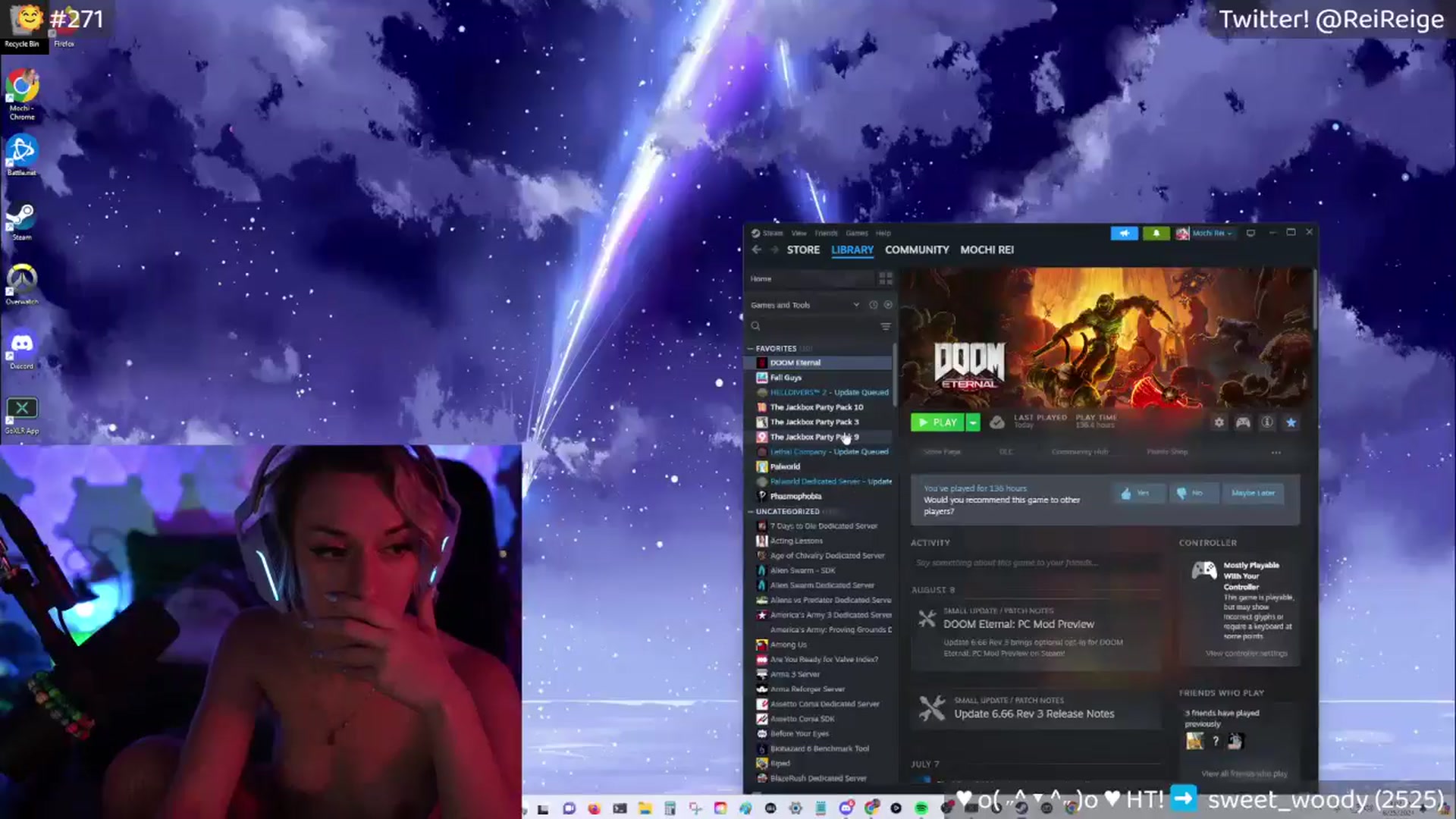Show game info via the info icon
The image size is (1456, 819).
point(1267,422)
